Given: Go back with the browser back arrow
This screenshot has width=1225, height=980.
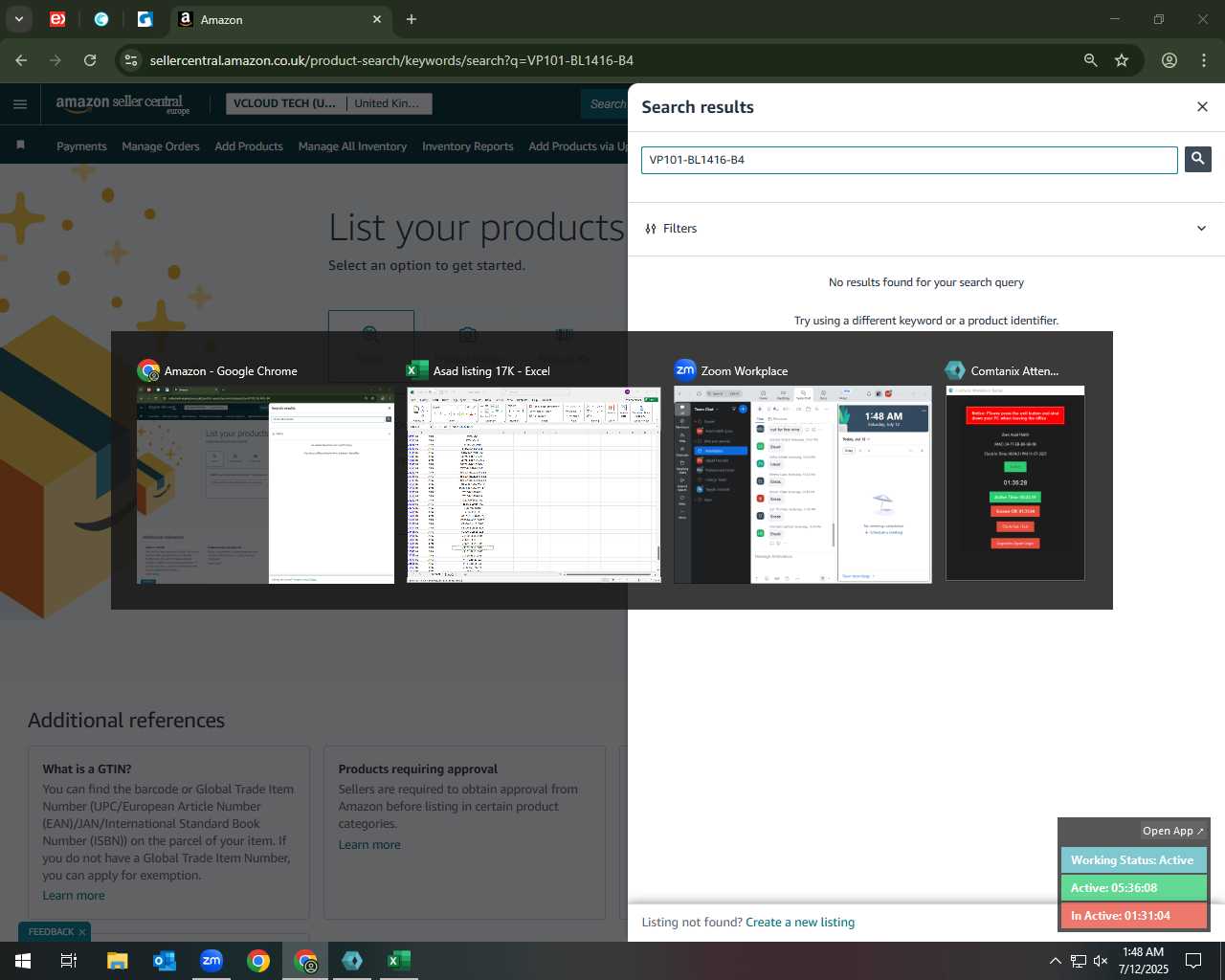Looking at the screenshot, I should (21, 60).
